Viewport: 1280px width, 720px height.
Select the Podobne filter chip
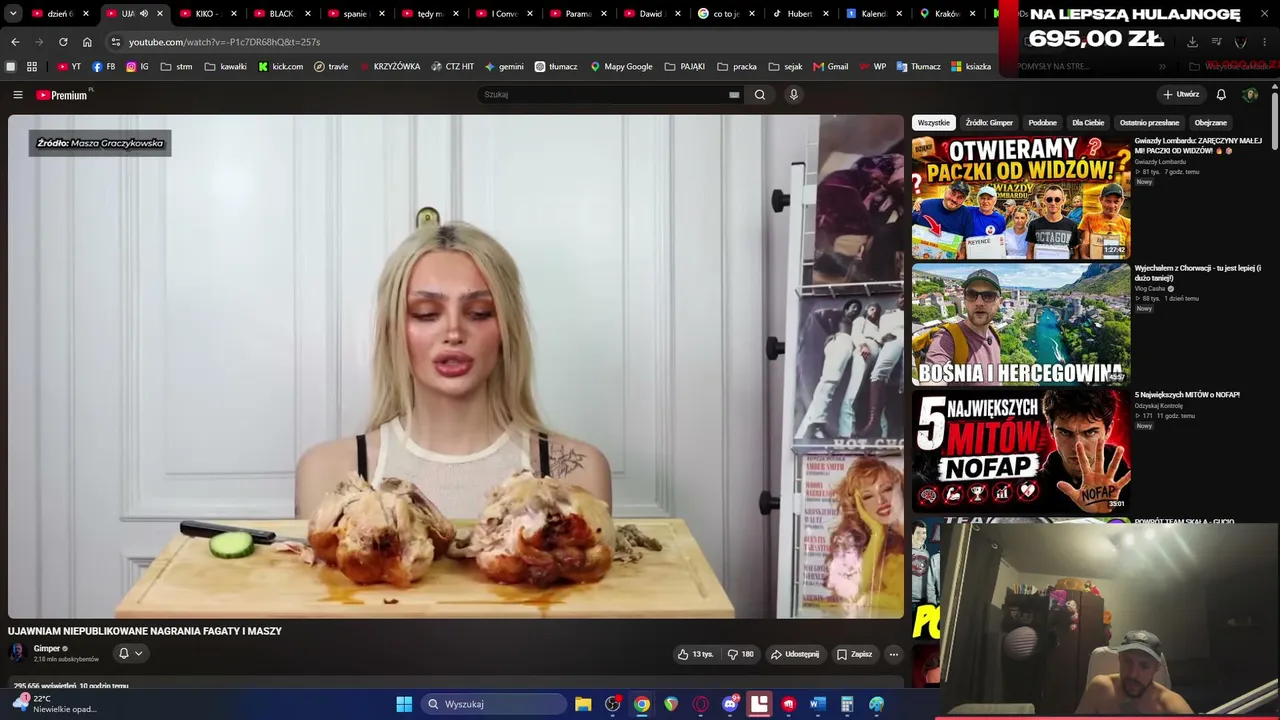click(x=1042, y=123)
